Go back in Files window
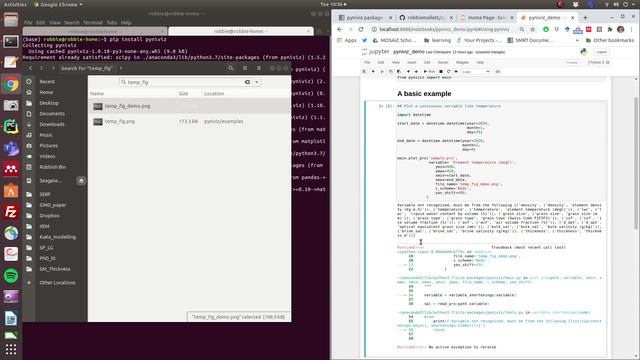Screen dimensions: 640x360 [31, 68]
